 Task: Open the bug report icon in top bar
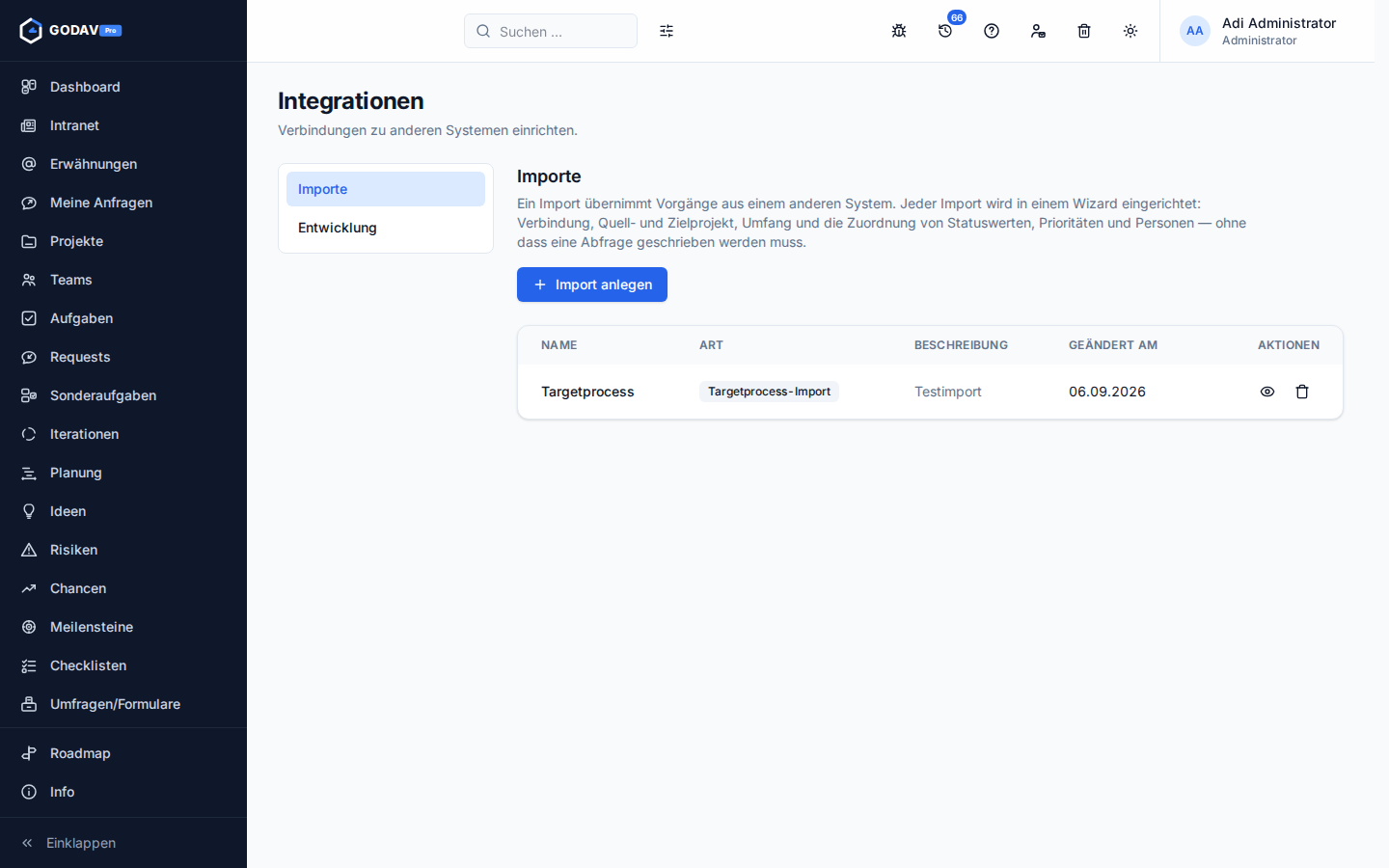[x=899, y=31]
